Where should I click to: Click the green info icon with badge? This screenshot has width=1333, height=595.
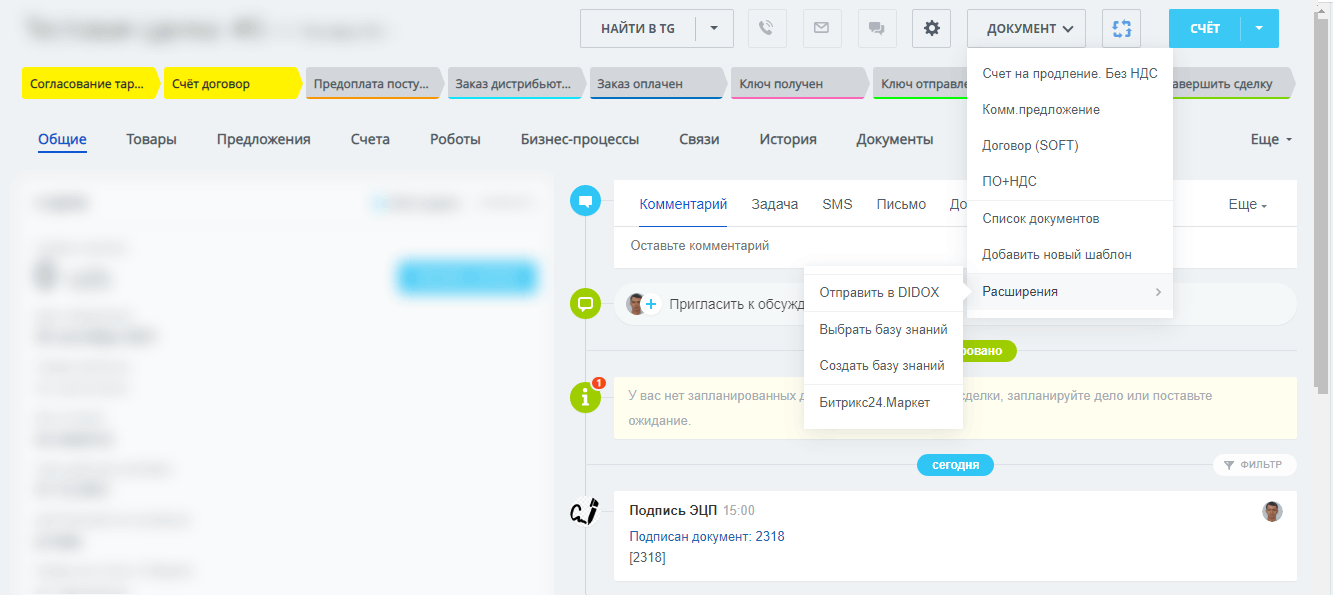pos(585,397)
